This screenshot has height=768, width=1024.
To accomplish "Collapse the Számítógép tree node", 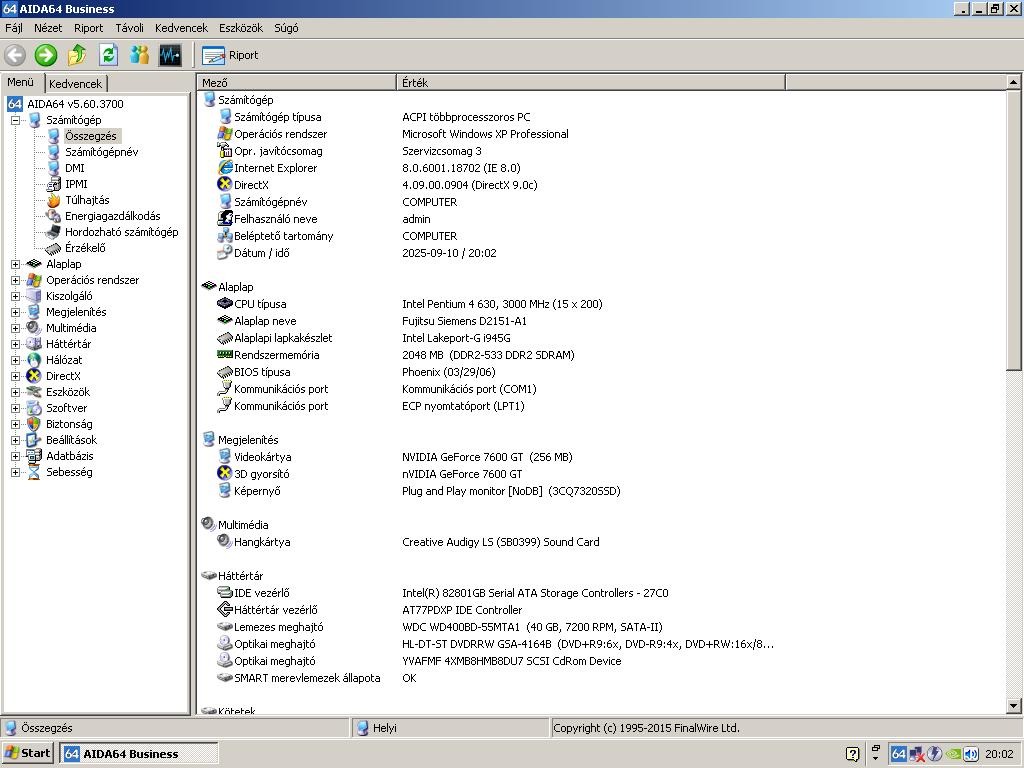I will [15, 120].
